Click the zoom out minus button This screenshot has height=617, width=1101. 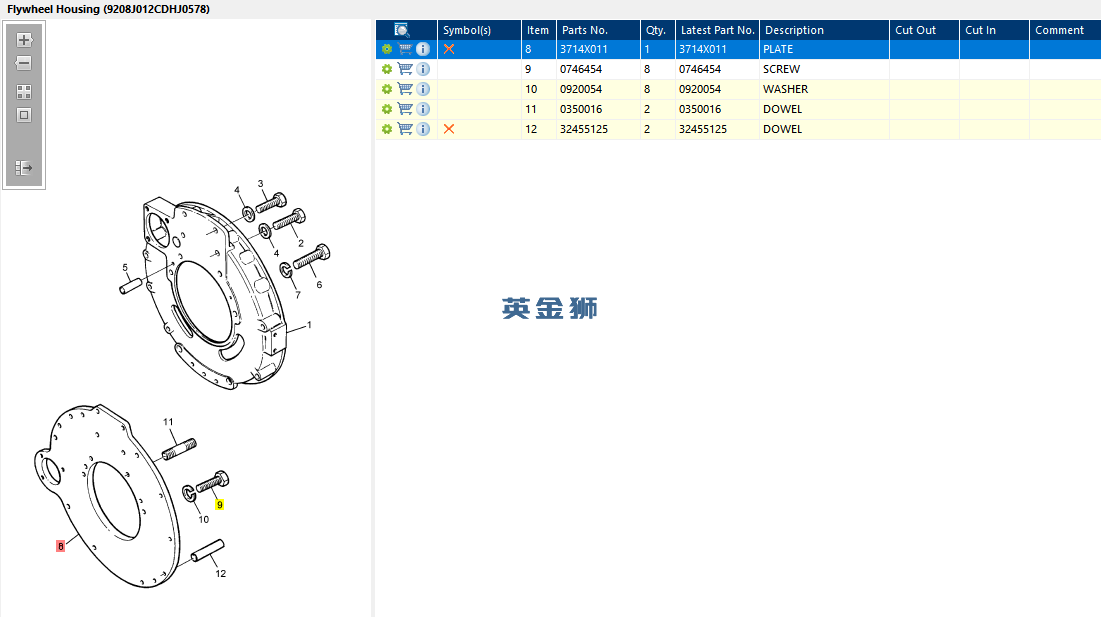24,63
